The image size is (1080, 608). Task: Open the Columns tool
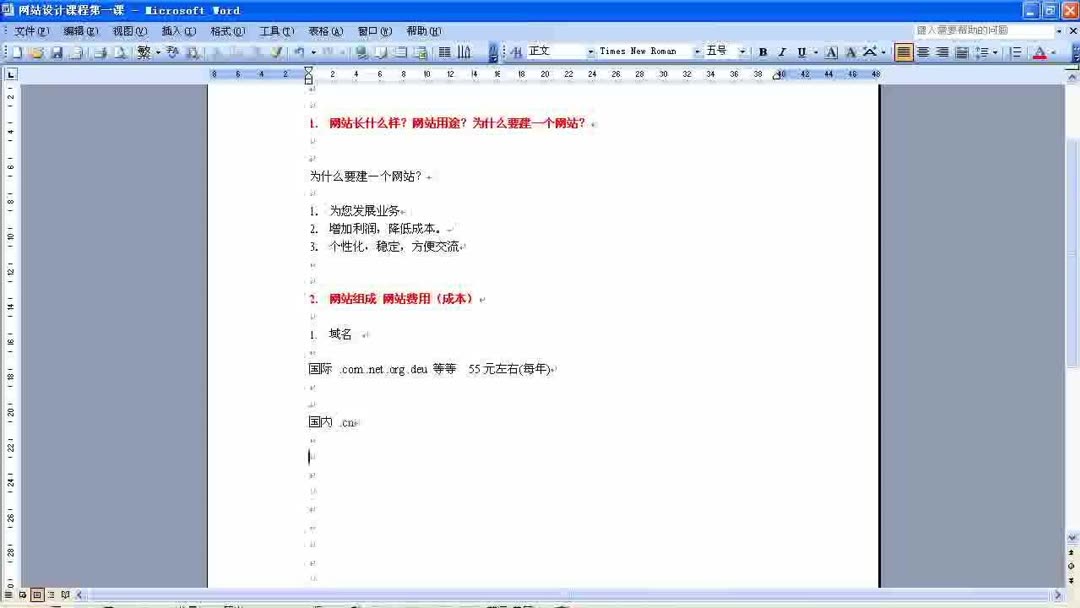(x=466, y=51)
